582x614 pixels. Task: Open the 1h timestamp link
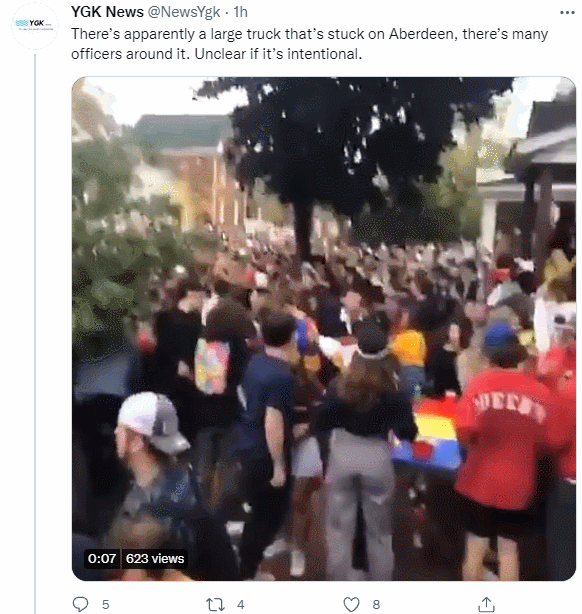pyautogui.click(x=240, y=12)
